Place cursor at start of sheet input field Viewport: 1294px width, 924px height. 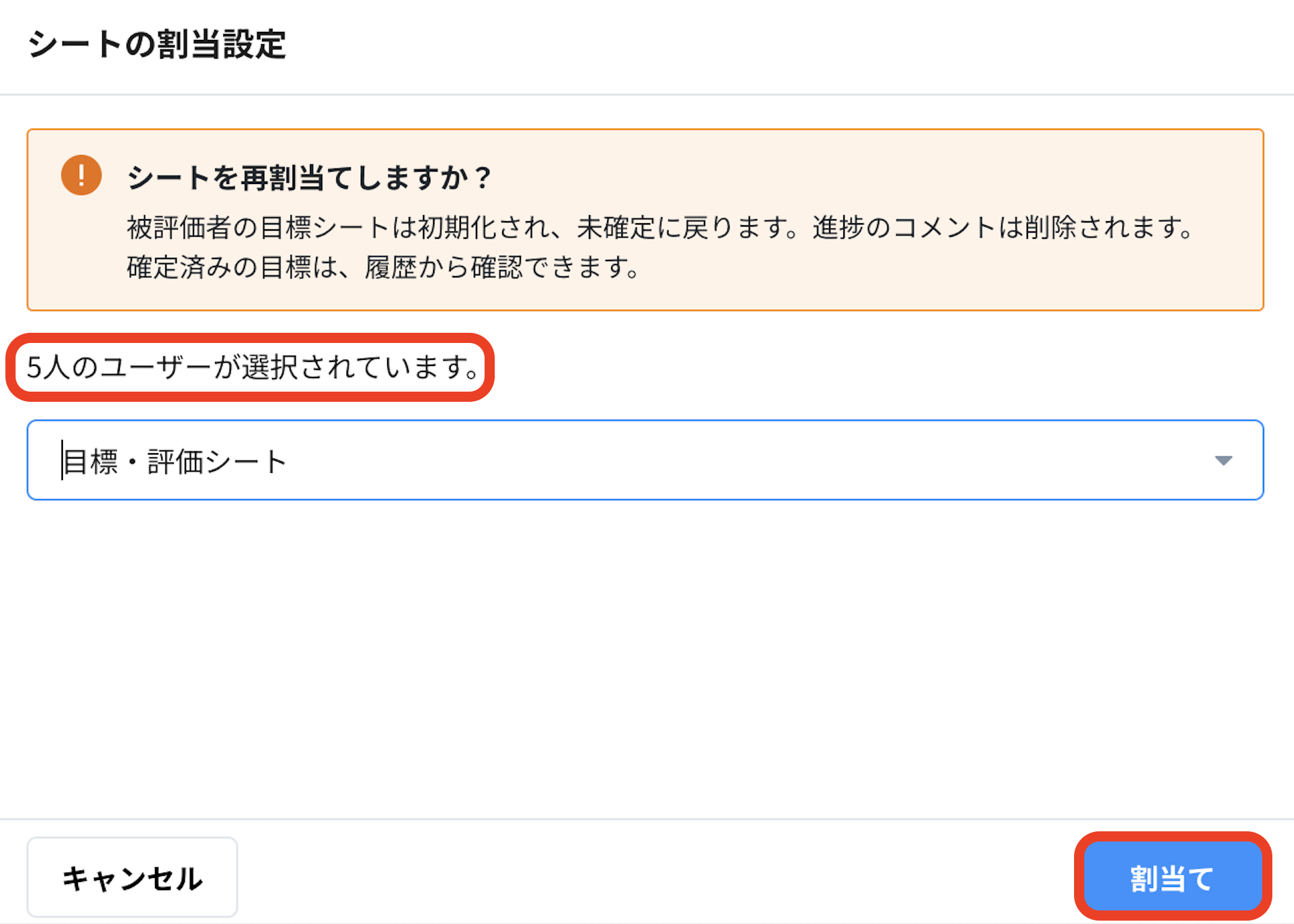(x=63, y=461)
